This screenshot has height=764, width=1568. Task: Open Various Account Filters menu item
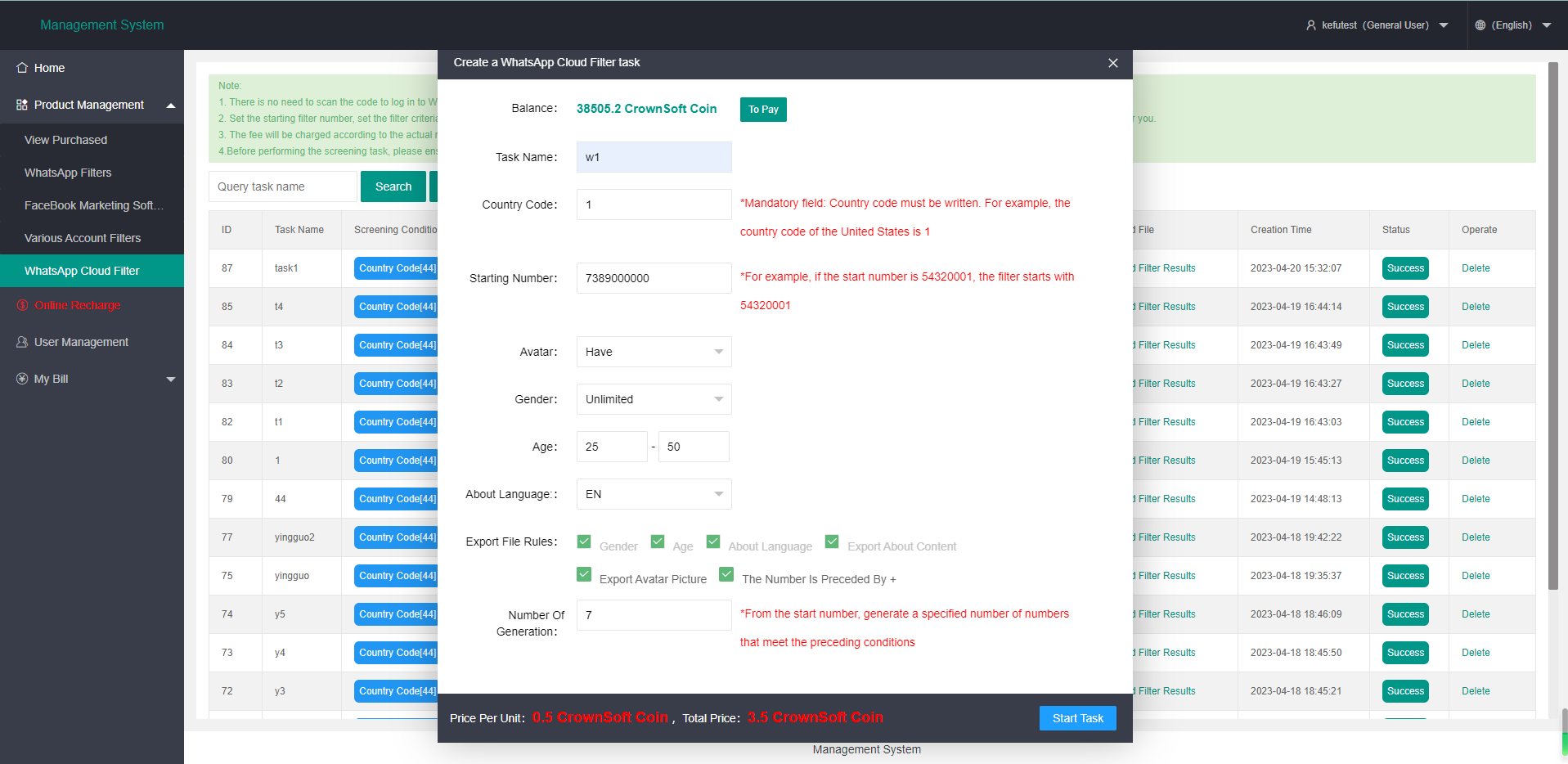tap(92, 238)
